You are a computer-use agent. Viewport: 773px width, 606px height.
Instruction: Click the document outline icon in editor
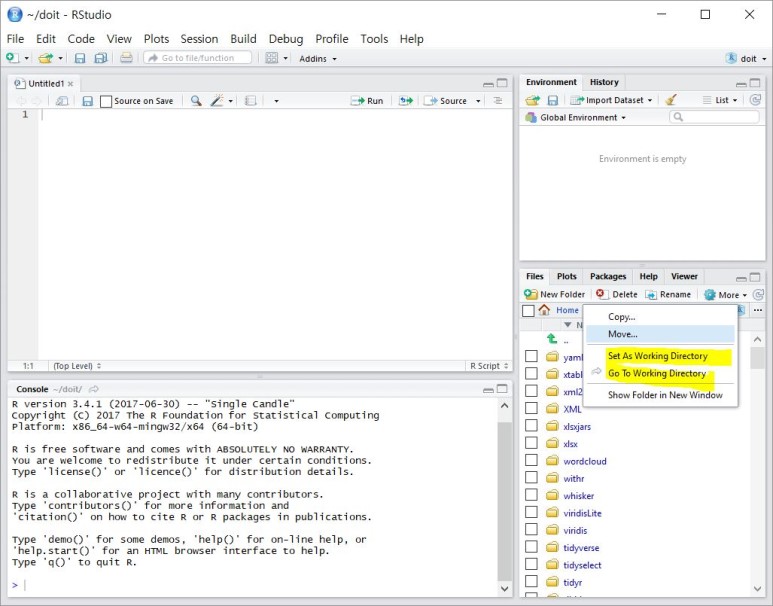(x=498, y=101)
